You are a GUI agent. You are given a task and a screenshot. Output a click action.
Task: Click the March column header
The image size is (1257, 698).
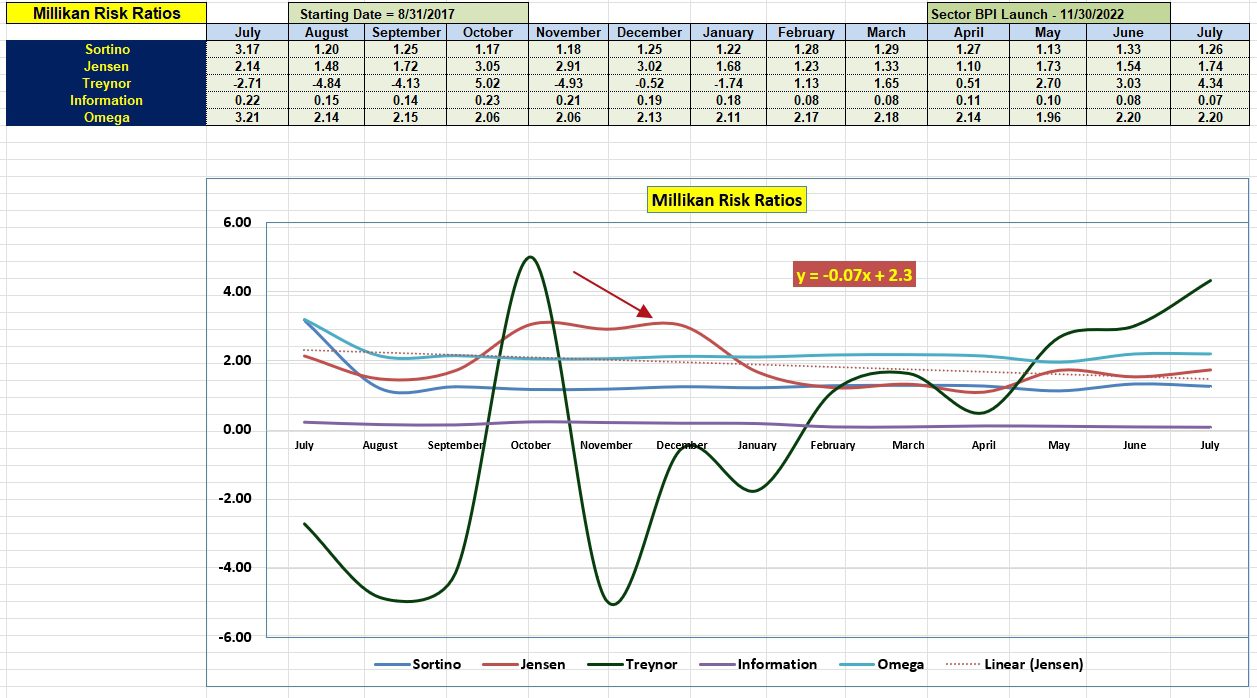pos(885,33)
